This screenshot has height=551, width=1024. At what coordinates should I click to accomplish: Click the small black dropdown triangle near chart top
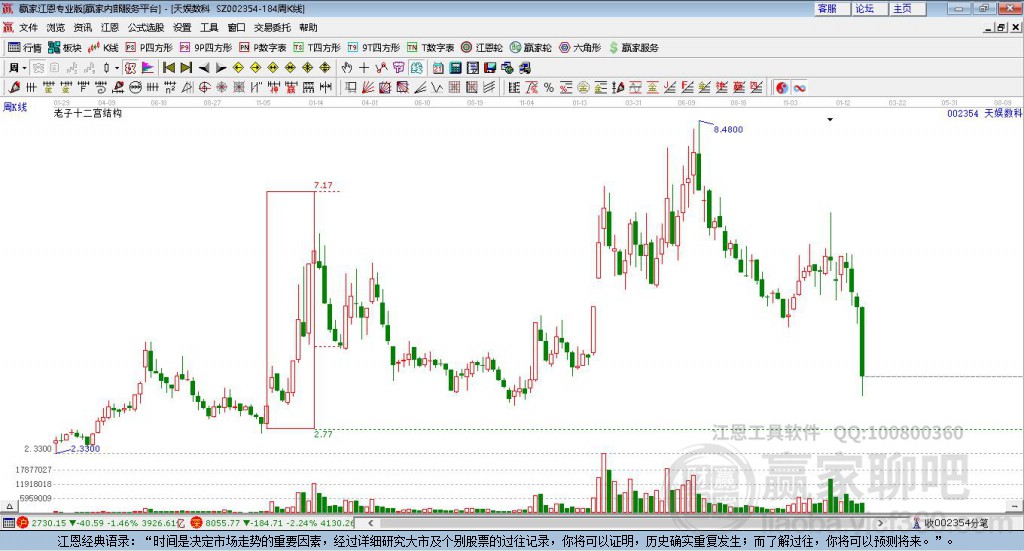pyautogui.click(x=830, y=119)
